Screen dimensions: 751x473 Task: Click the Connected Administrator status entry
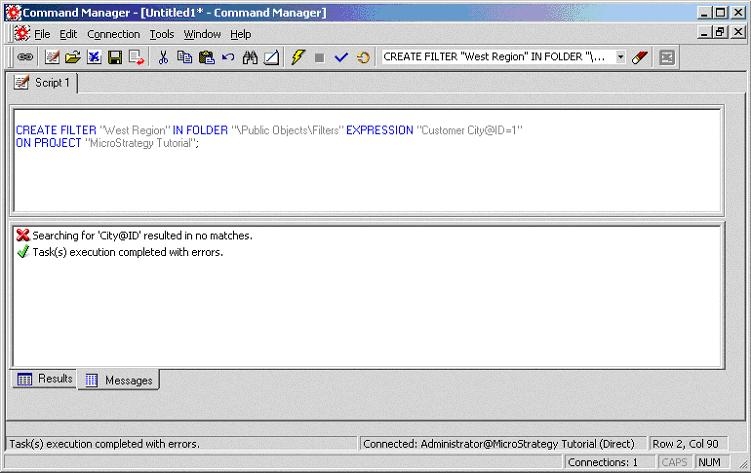(499, 444)
